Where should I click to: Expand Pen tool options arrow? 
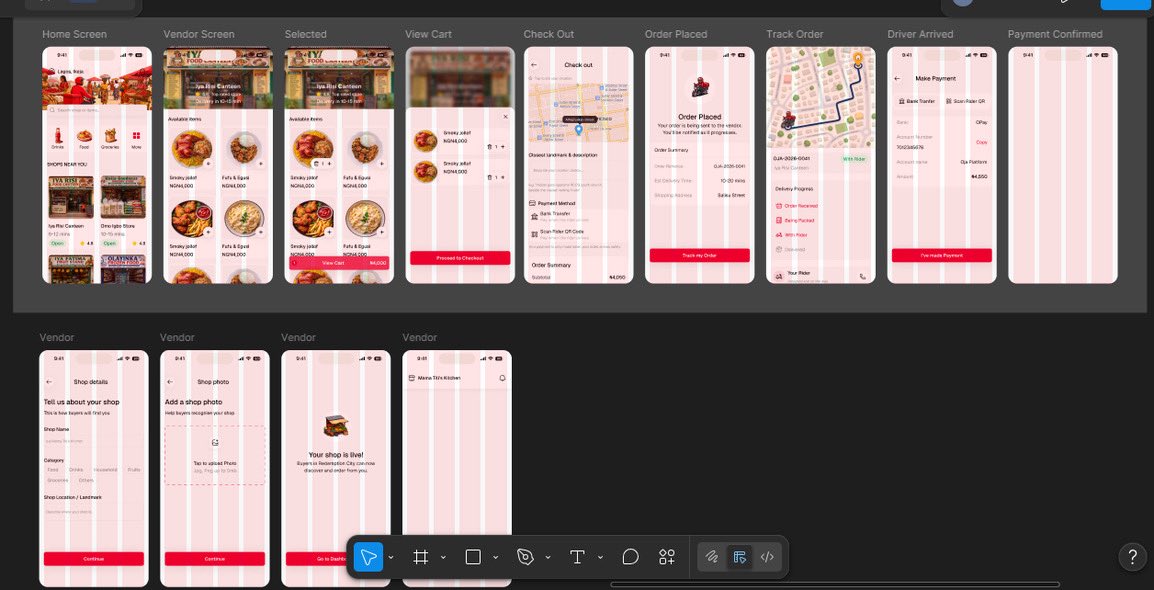pyautogui.click(x=548, y=558)
